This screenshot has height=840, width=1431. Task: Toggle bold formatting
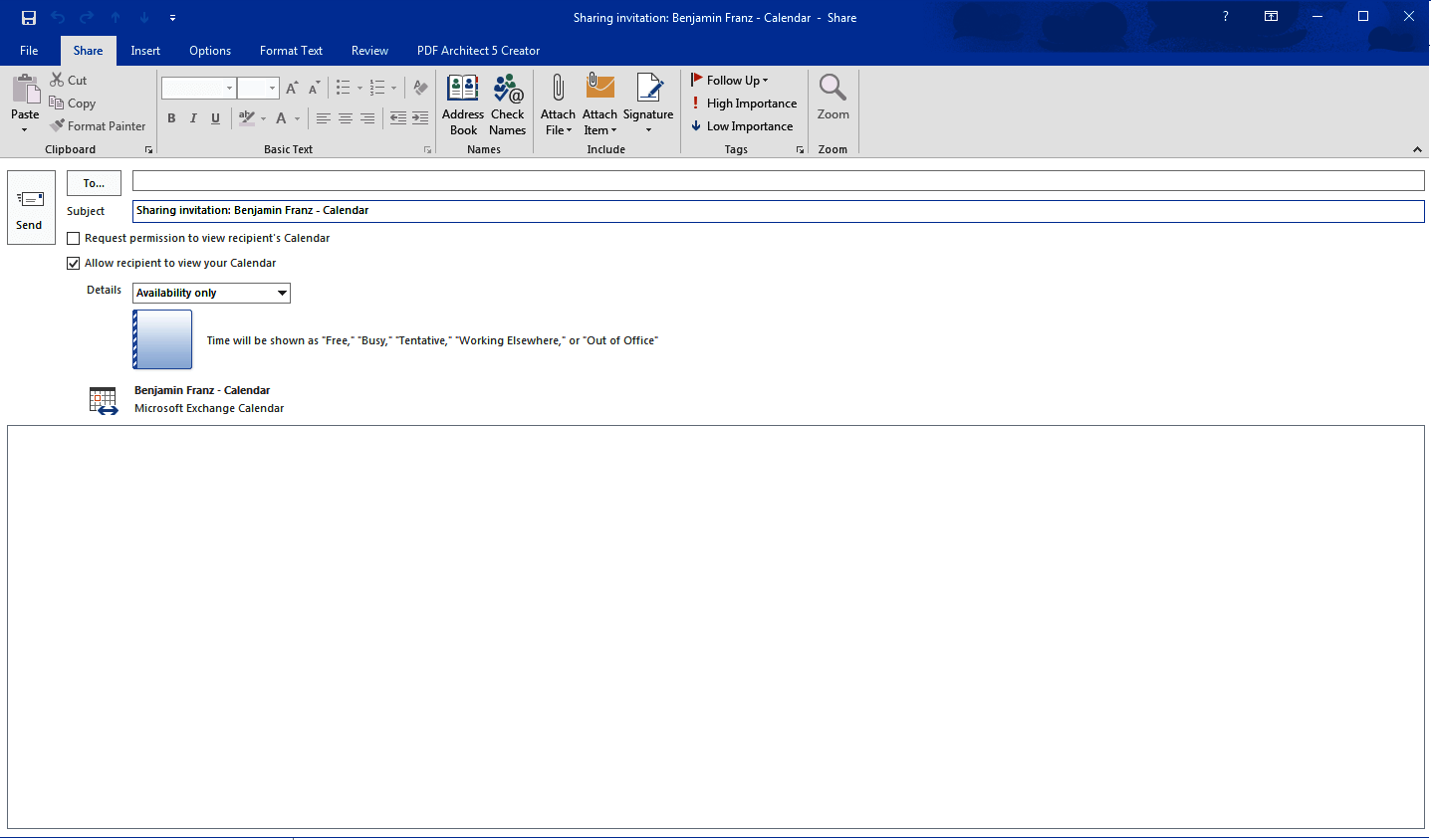171,118
